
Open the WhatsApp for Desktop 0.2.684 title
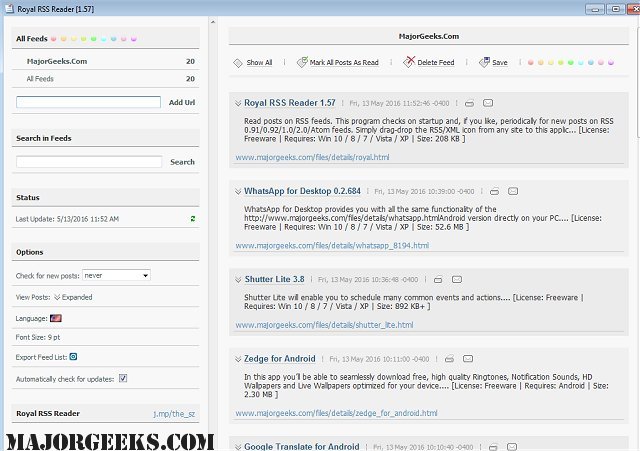302,191
